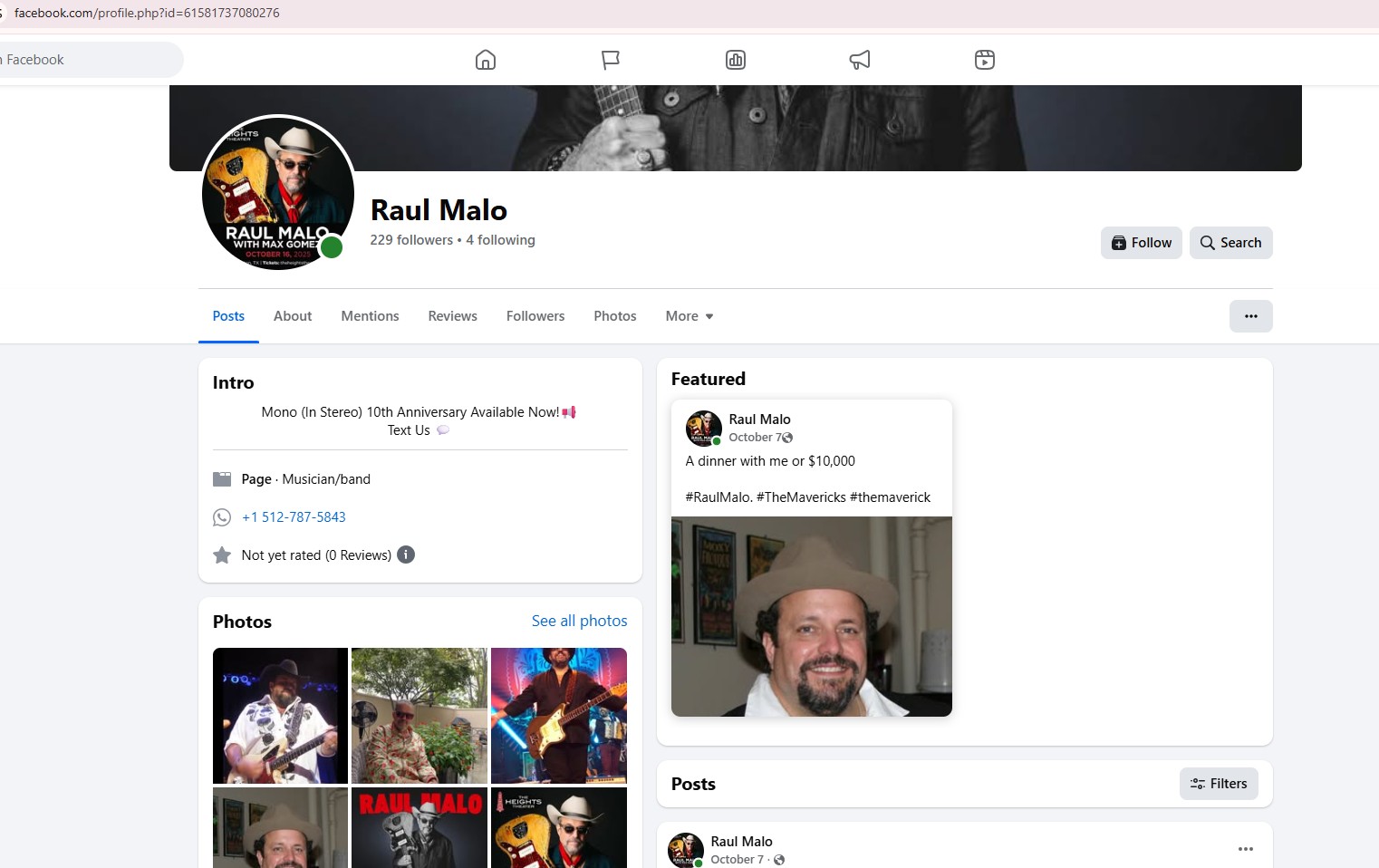This screenshot has width=1379, height=868.
Task: Switch to the Posts tab
Action: (228, 316)
